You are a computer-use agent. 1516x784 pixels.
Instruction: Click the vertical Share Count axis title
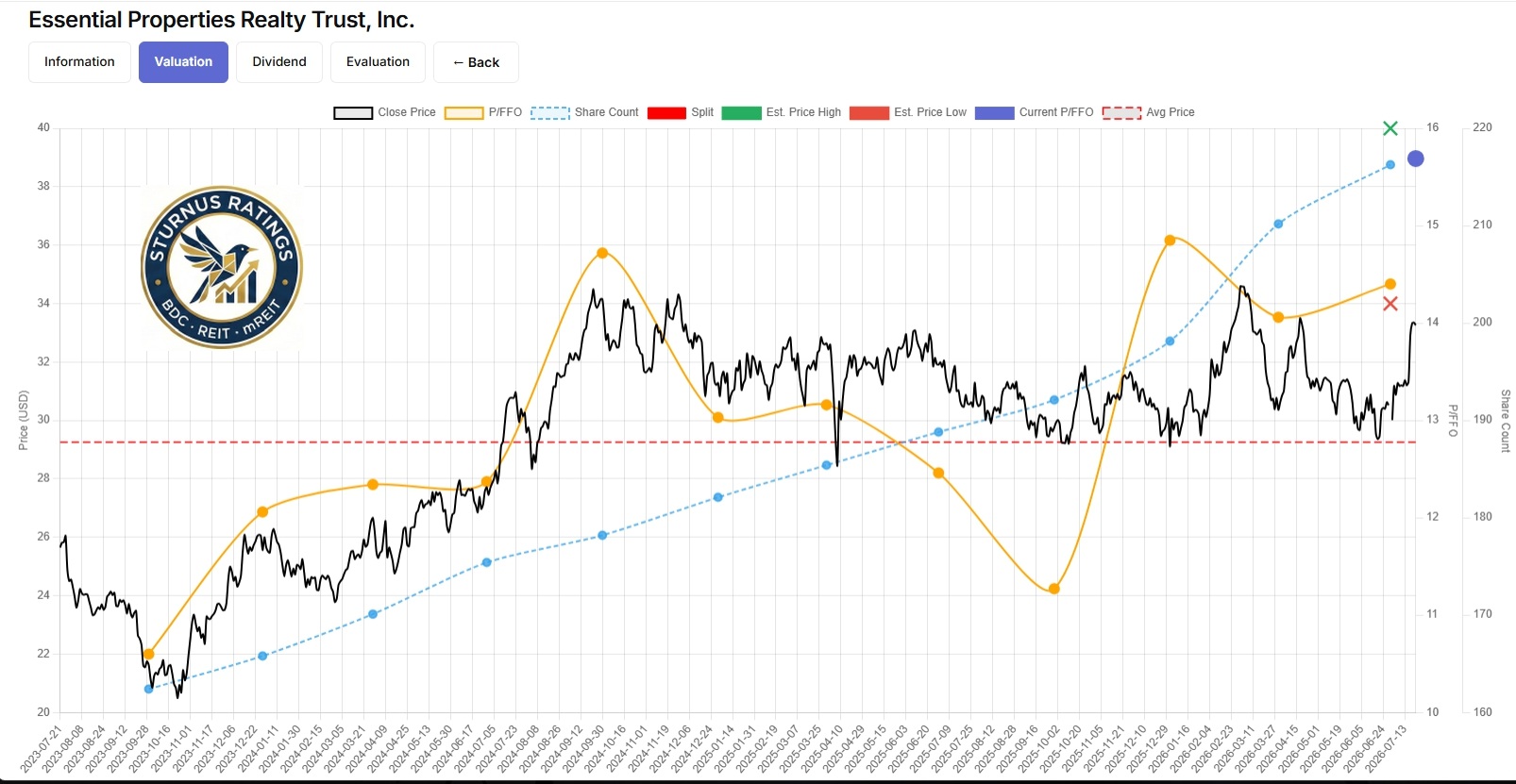(x=1506, y=421)
